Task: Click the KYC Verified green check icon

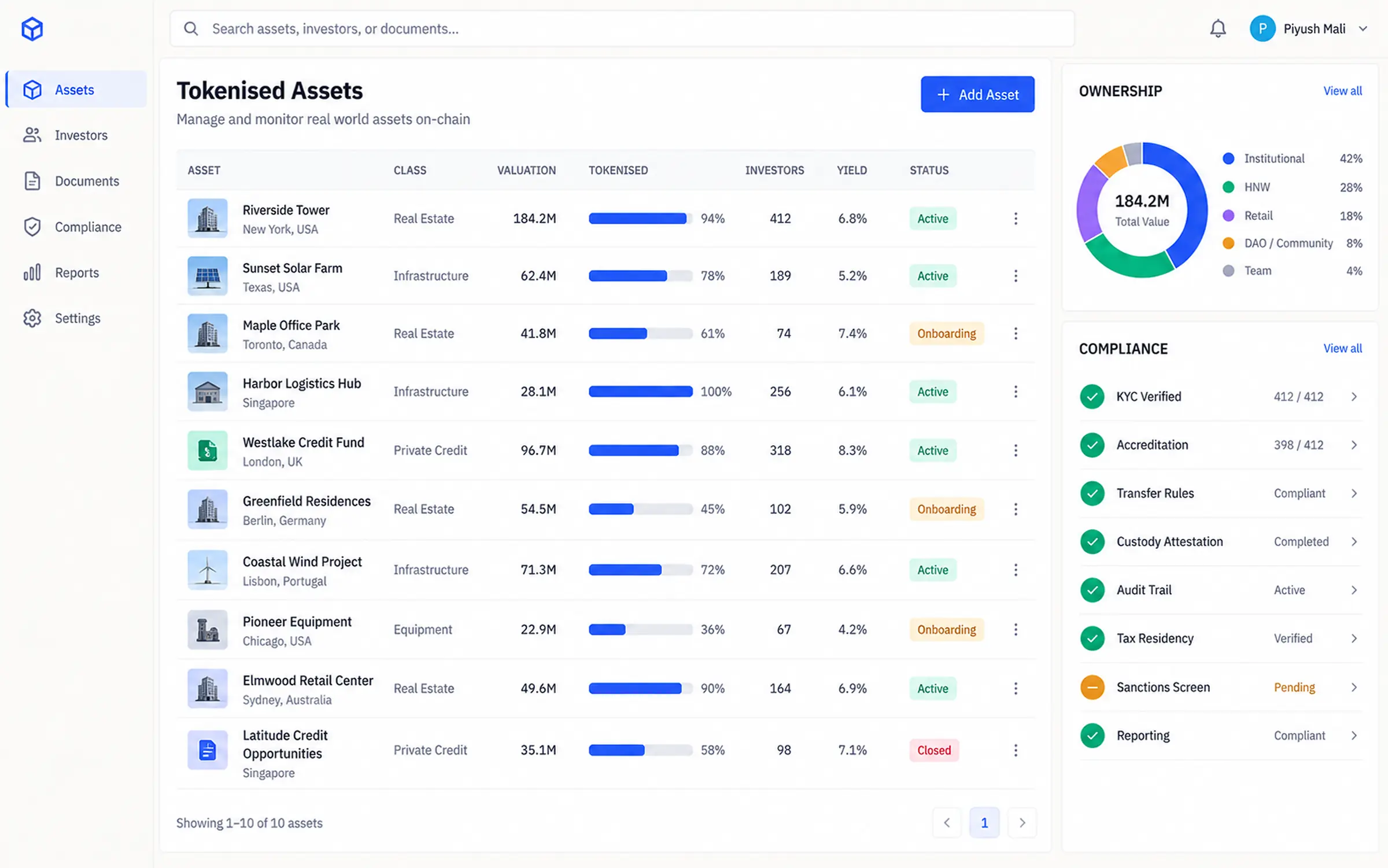Action: 1092,397
